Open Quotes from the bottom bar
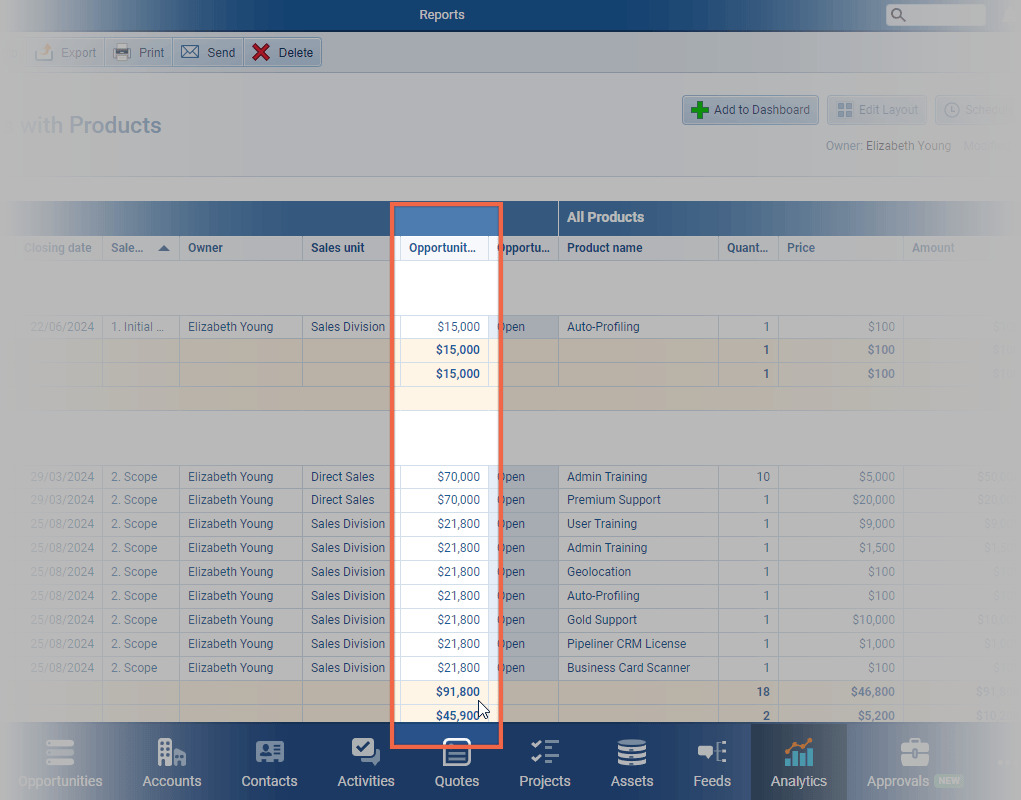 pos(456,764)
